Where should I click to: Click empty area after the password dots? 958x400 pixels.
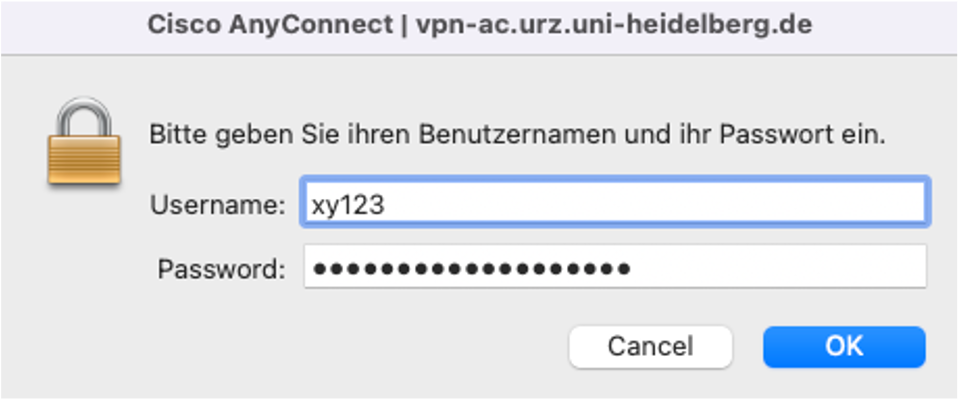click(776, 266)
